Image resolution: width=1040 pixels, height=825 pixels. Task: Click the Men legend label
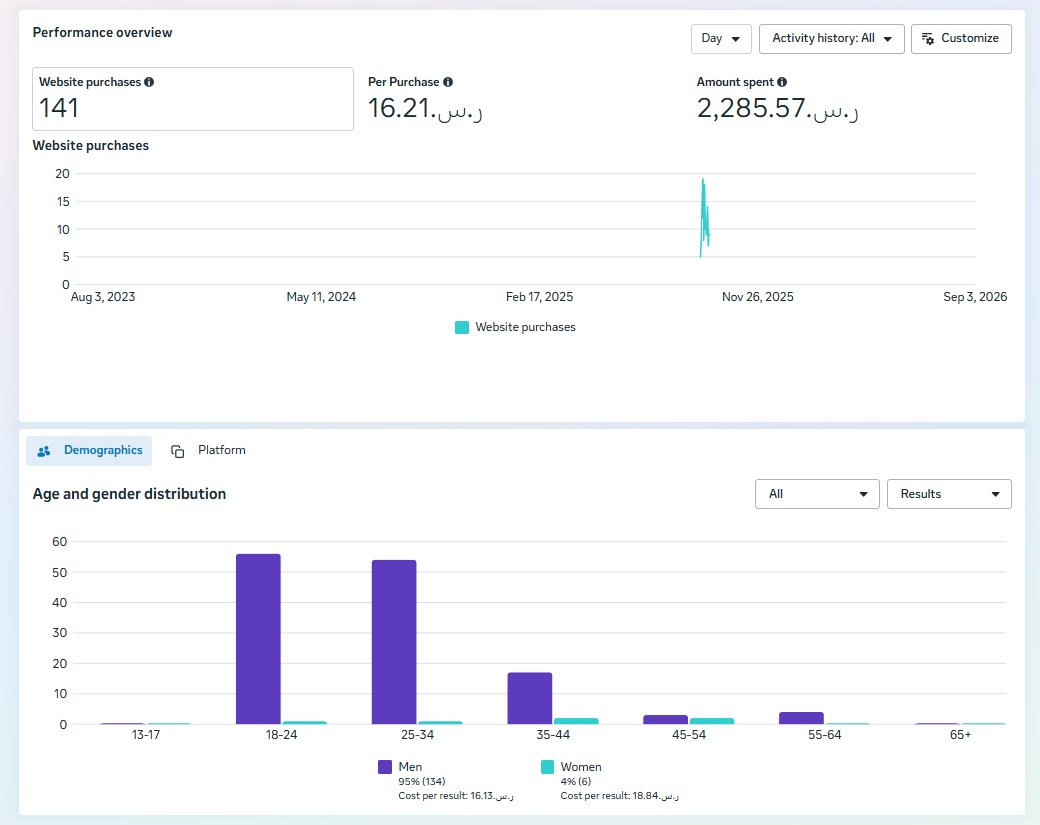click(410, 767)
